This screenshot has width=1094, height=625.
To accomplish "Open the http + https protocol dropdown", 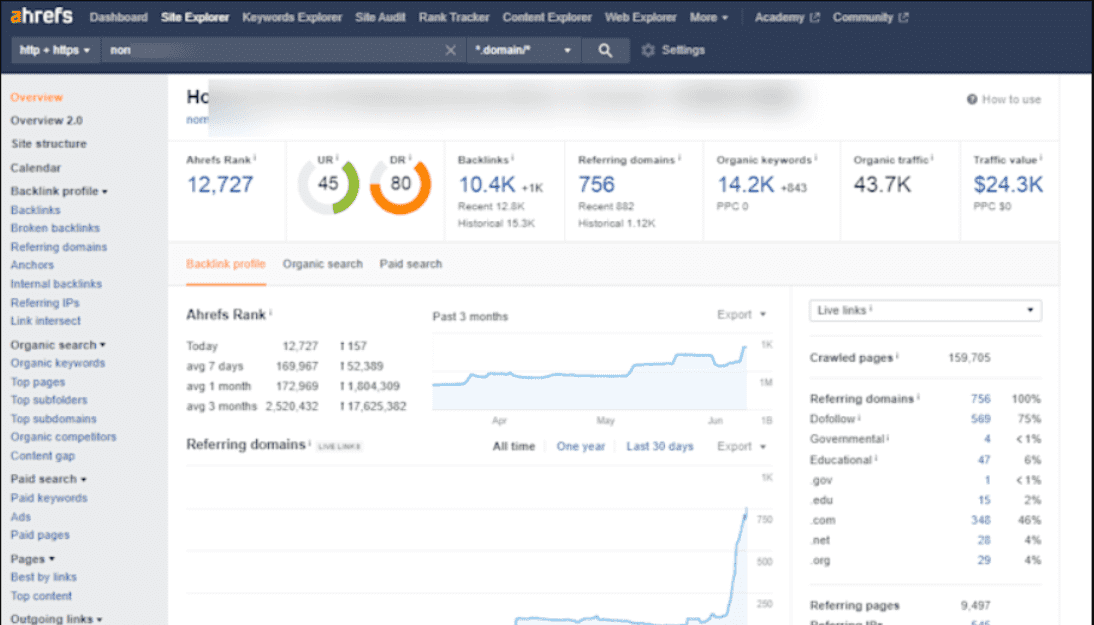I will tap(55, 51).
